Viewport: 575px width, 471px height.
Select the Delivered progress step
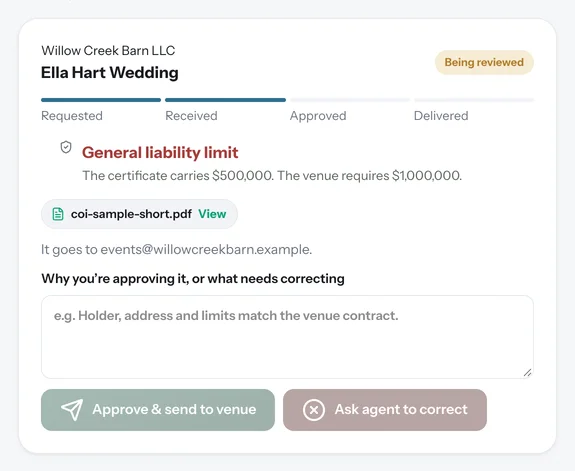tap(474, 110)
